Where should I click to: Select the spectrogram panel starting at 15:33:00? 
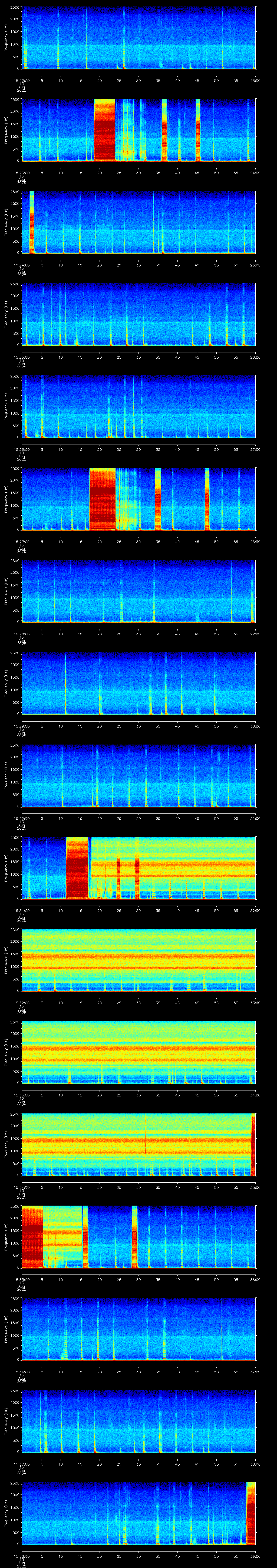[139, 1052]
